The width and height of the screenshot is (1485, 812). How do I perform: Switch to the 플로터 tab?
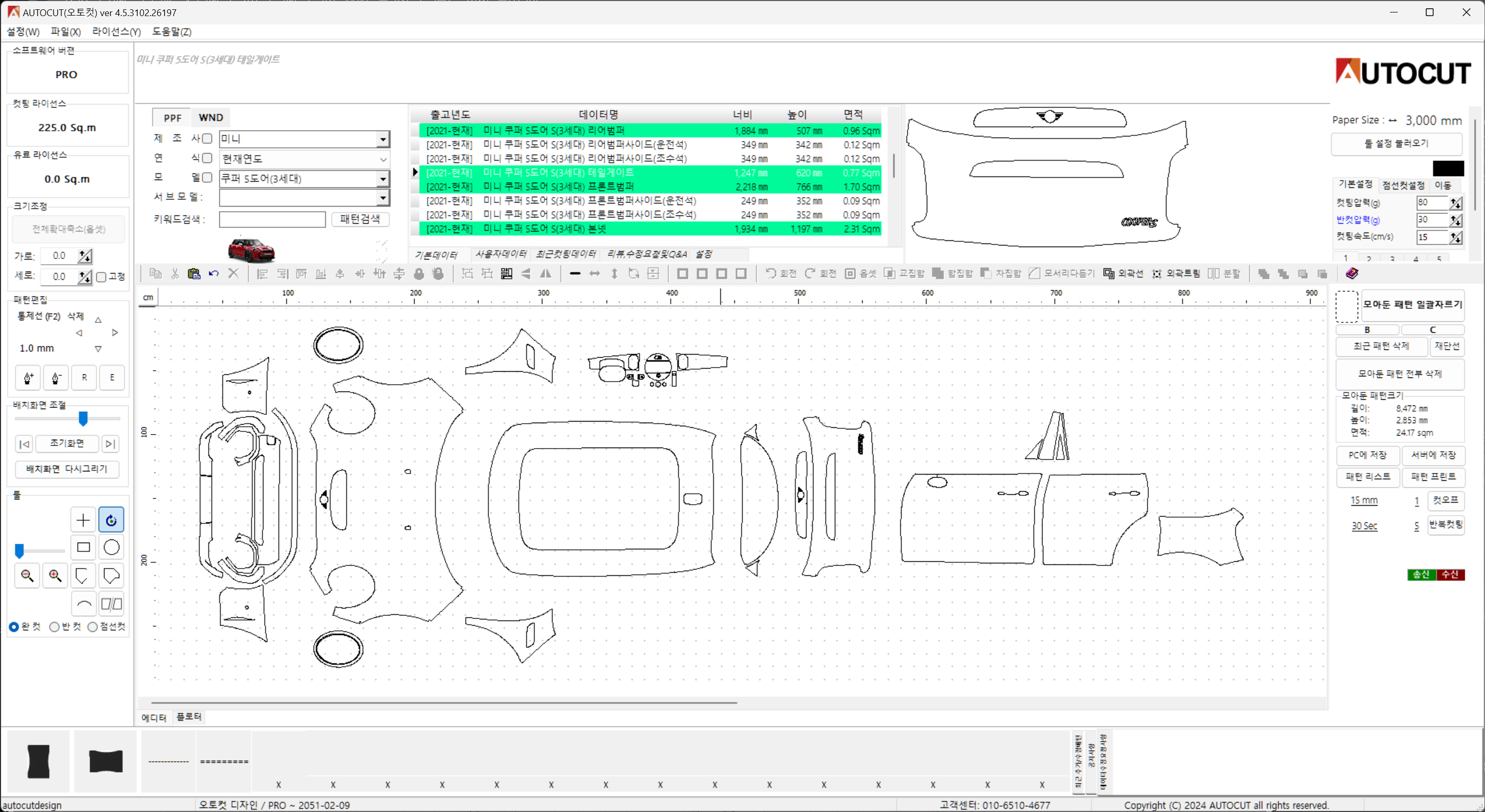point(189,717)
